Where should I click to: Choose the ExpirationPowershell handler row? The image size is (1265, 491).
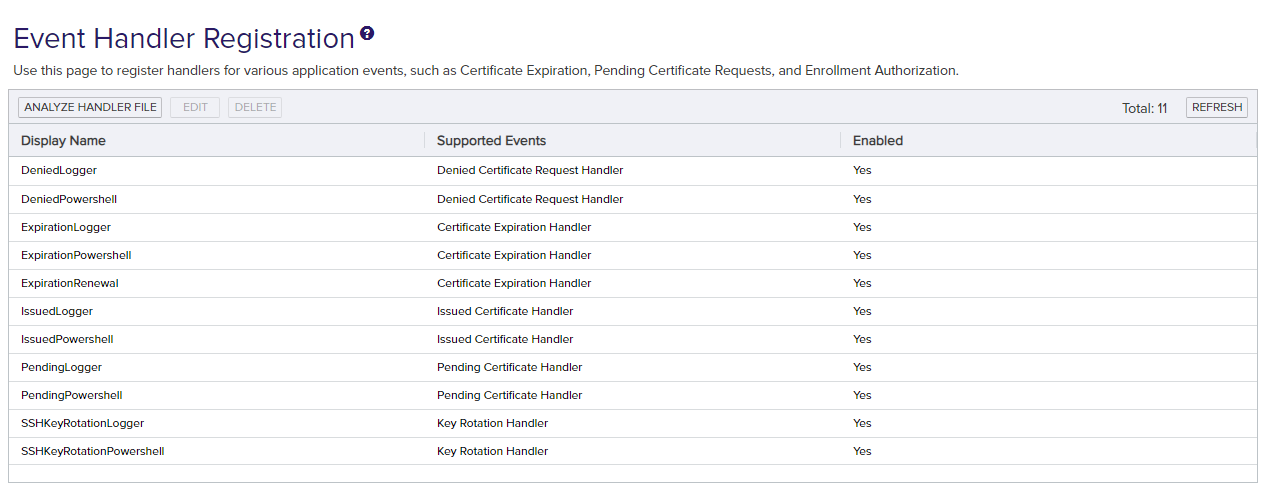[76, 255]
